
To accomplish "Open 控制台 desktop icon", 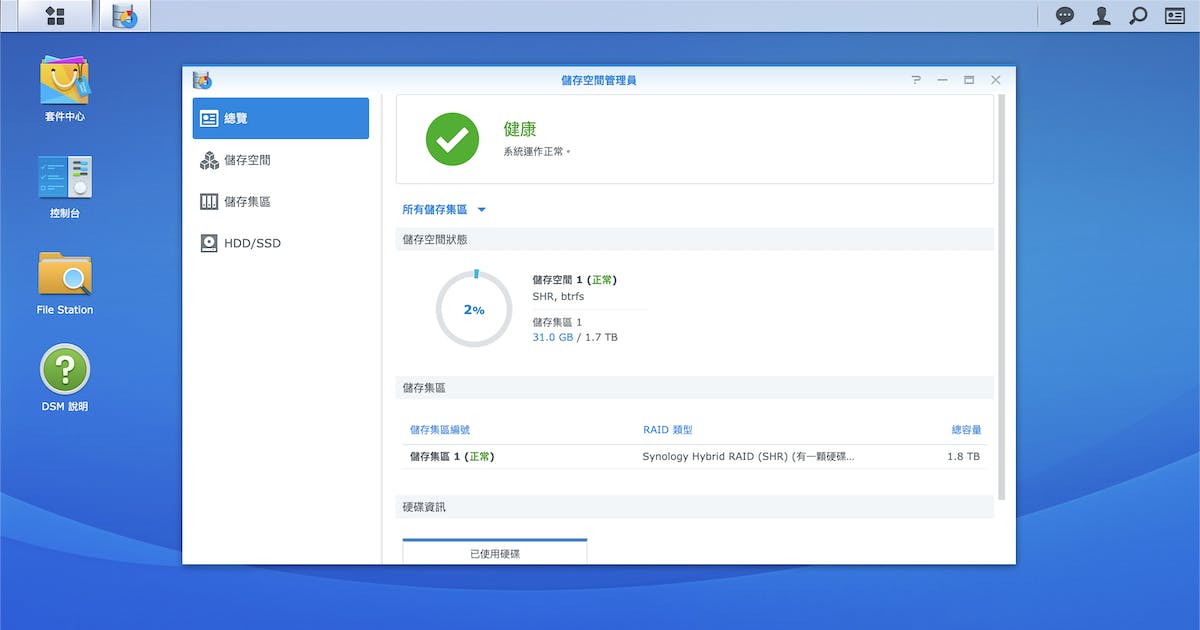I will click(x=65, y=186).
